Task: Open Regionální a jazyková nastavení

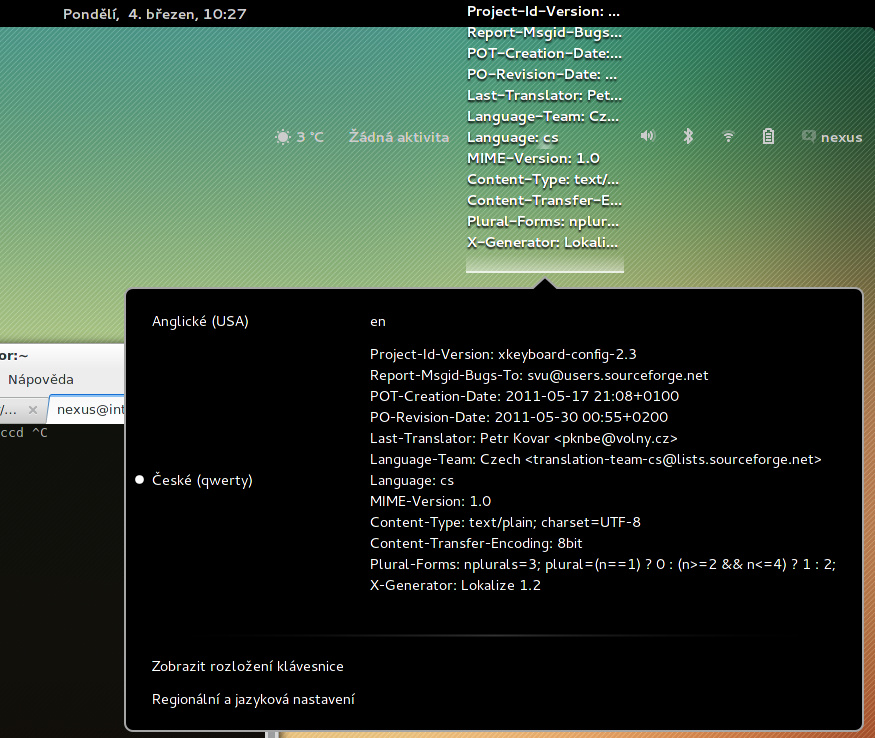Action: coord(253,700)
